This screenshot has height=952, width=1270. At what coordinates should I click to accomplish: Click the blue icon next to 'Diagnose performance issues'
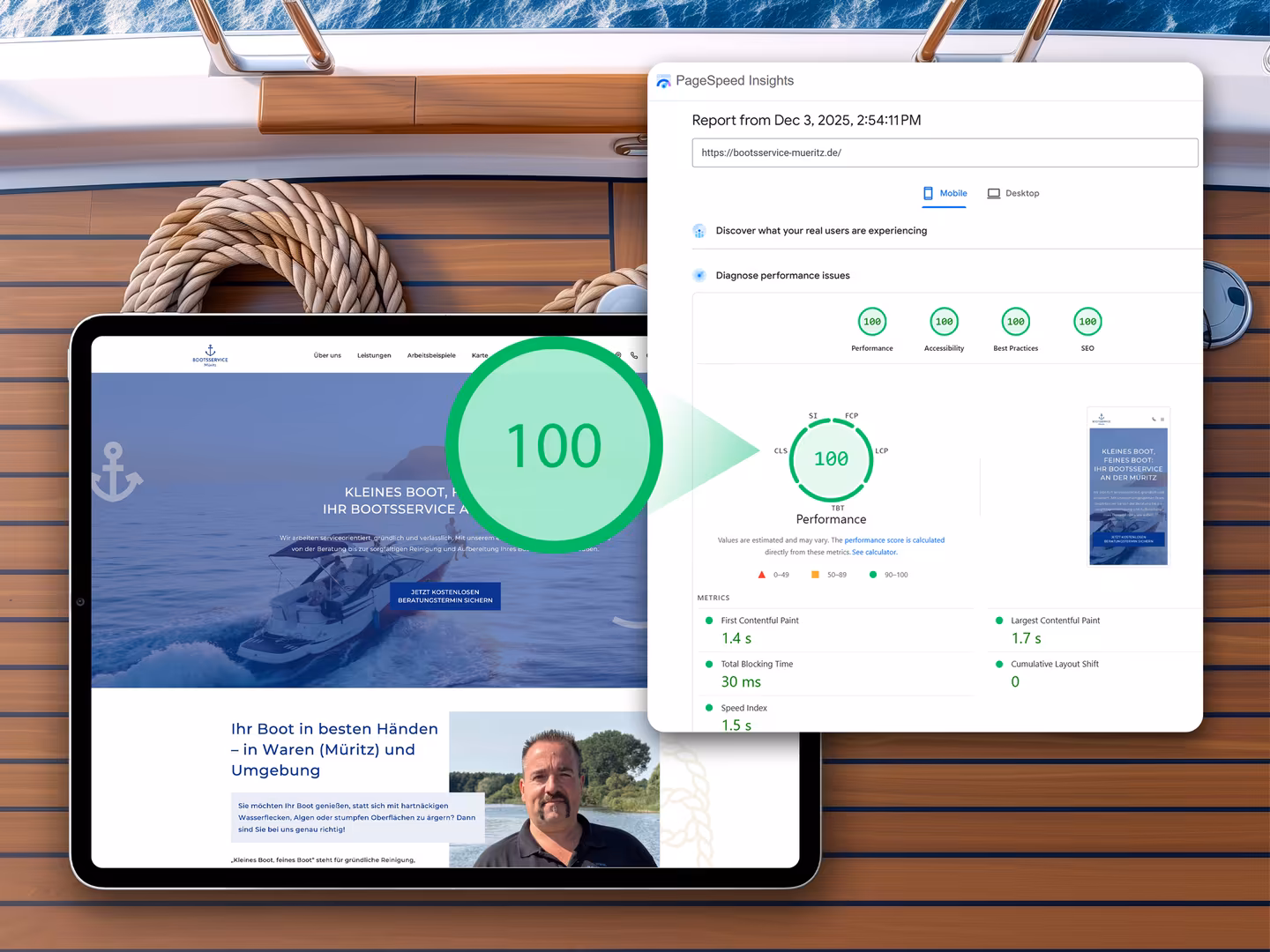(699, 275)
